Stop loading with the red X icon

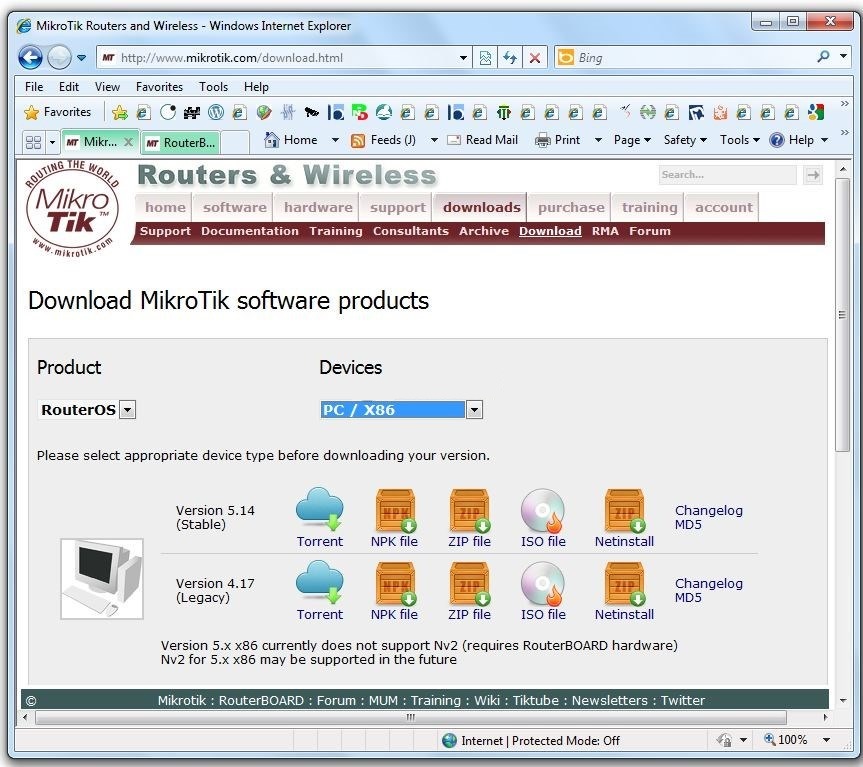[534, 58]
